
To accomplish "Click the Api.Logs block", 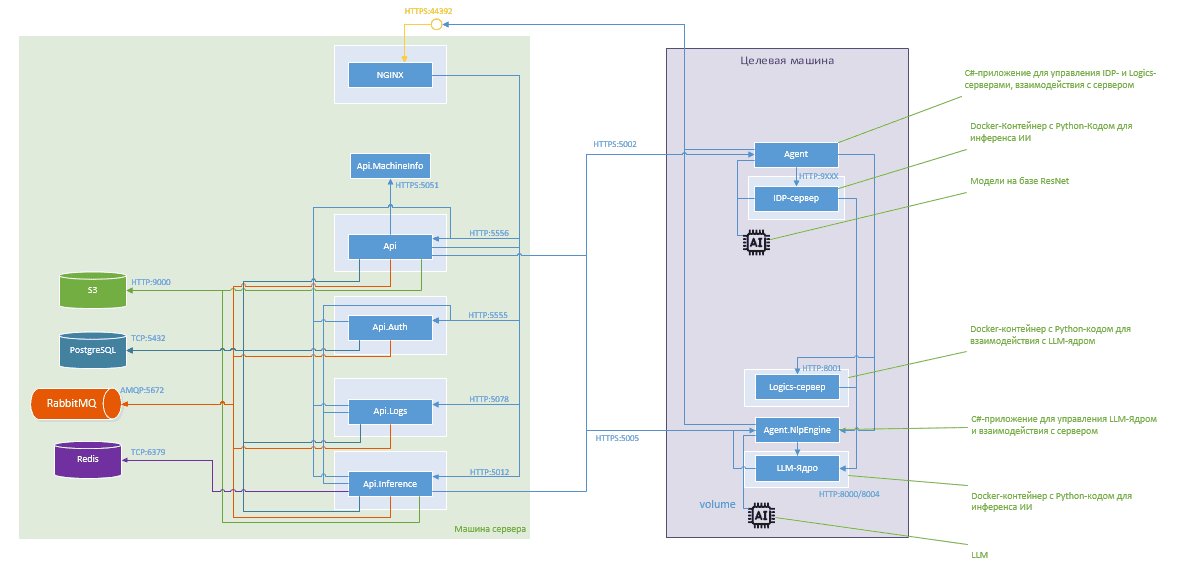I will pos(389,410).
